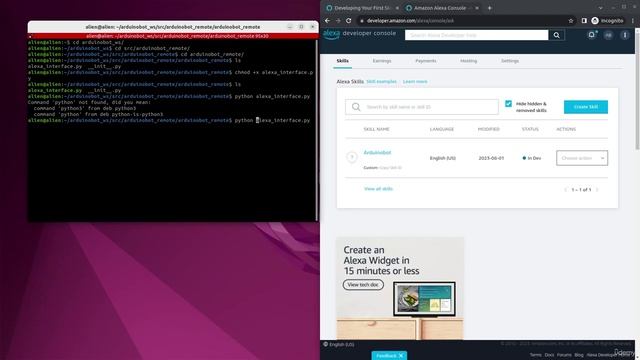Open the 'View all skills' link
Viewport: 640px width, 360px height.
(x=378, y=189)
